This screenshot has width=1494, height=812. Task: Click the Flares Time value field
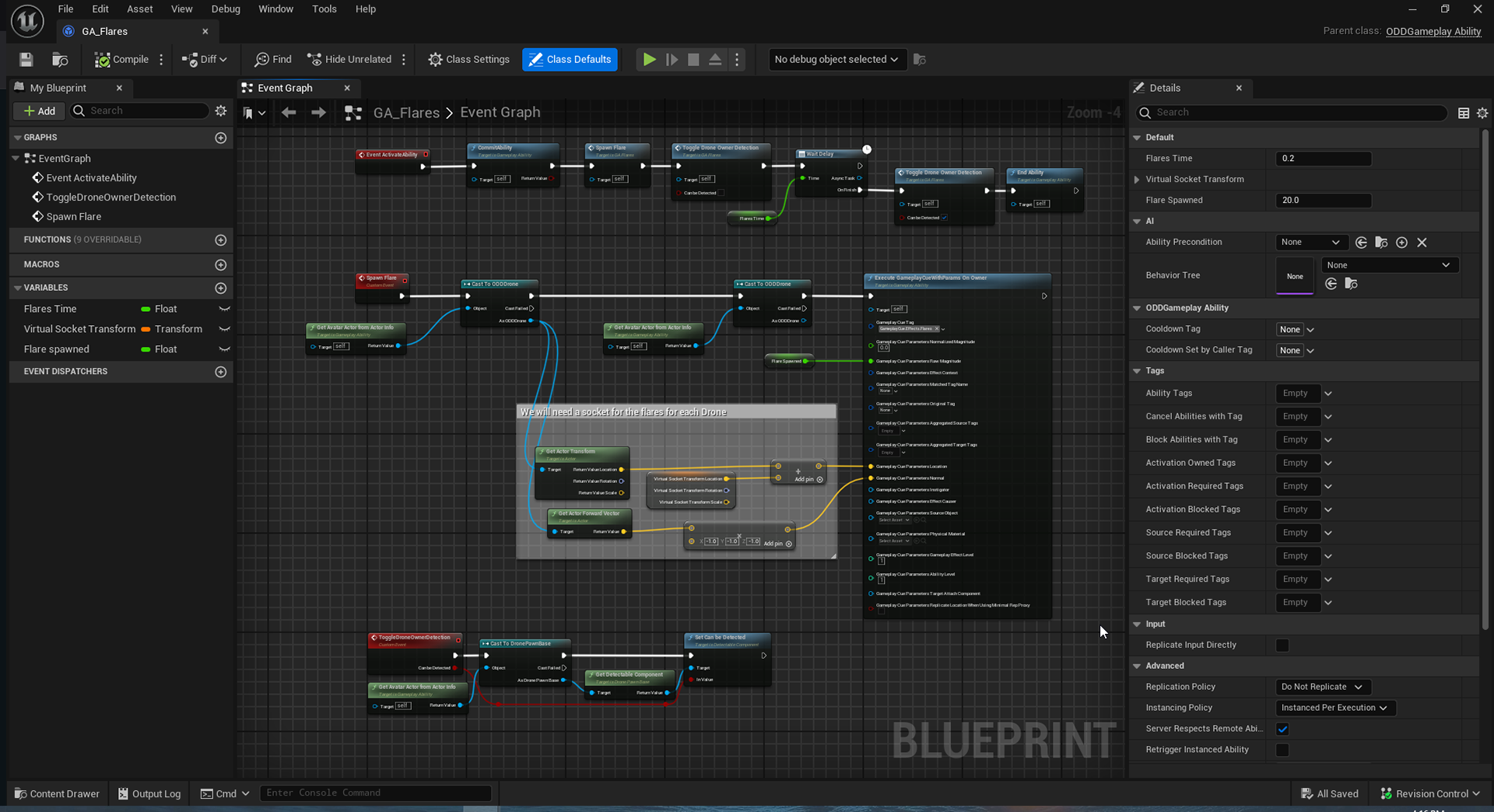(x=1324, y=159)
